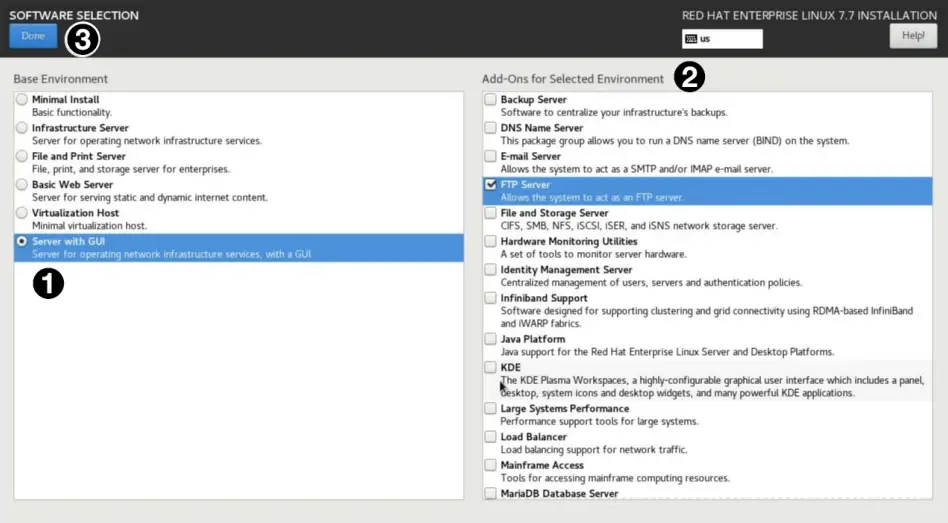Viewport: 948px width, 523px height.
Task: Click 'Basic functionality.' description text
Action: point(72,112)
